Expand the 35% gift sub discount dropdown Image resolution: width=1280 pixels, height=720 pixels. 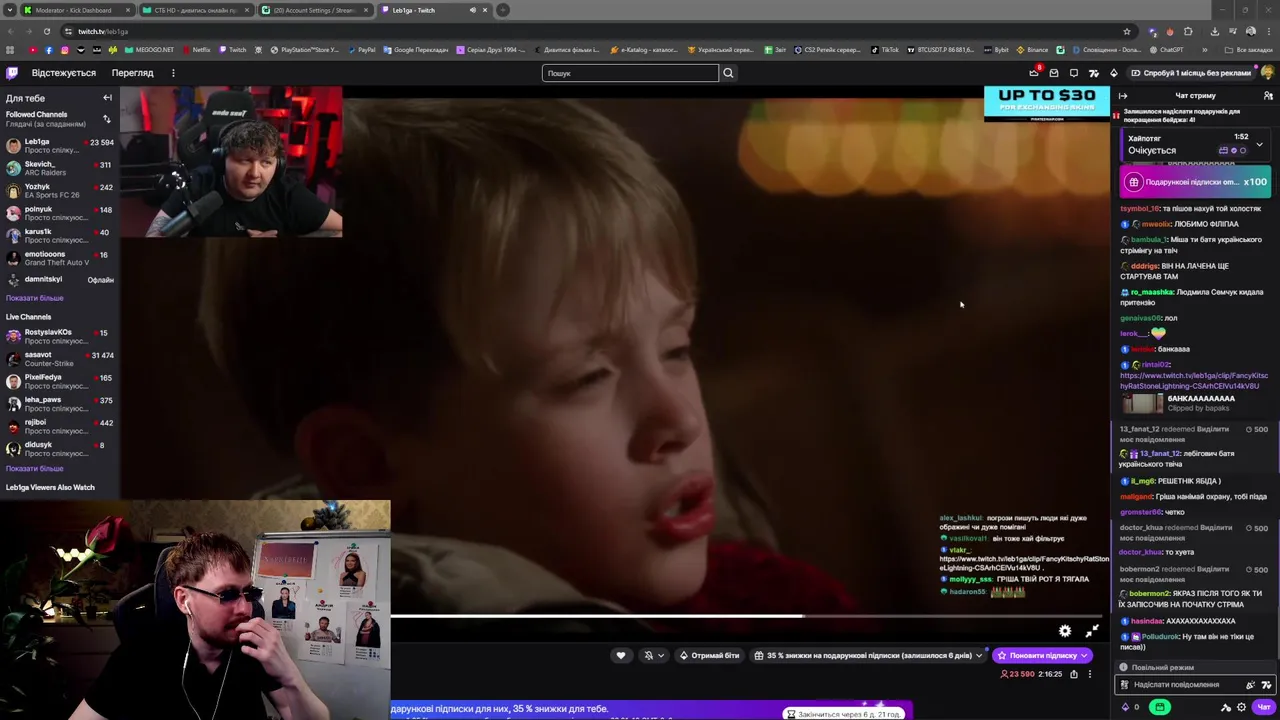coord(869,655)
